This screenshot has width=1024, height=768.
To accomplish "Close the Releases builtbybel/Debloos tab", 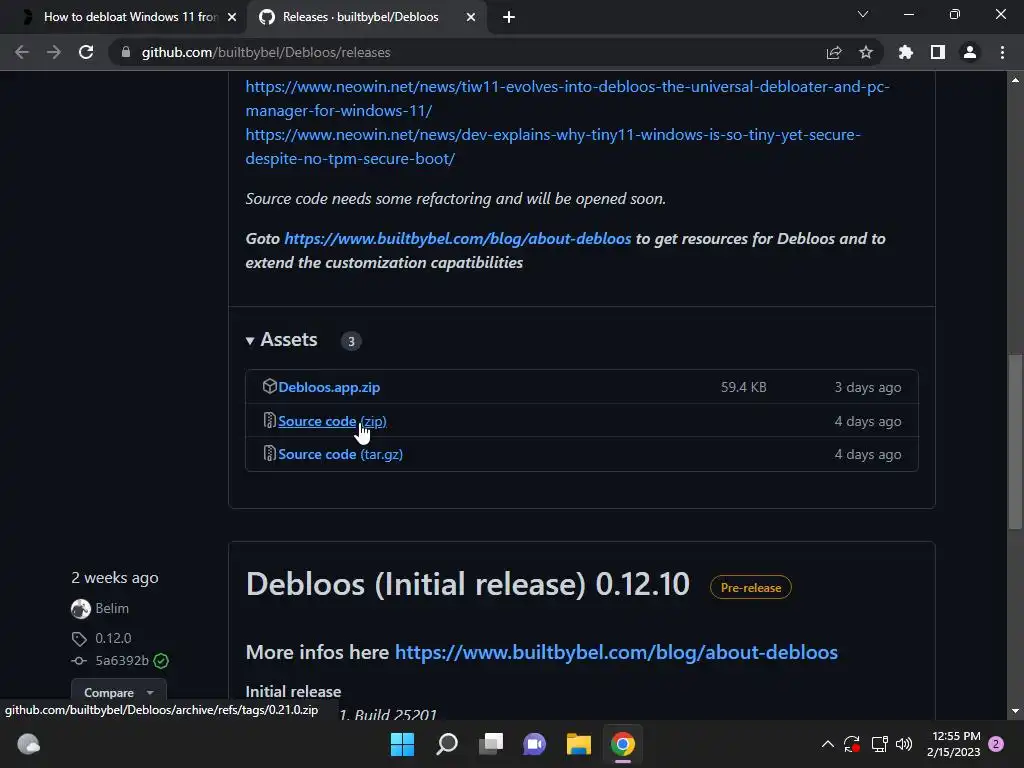I will coord(471,17).
